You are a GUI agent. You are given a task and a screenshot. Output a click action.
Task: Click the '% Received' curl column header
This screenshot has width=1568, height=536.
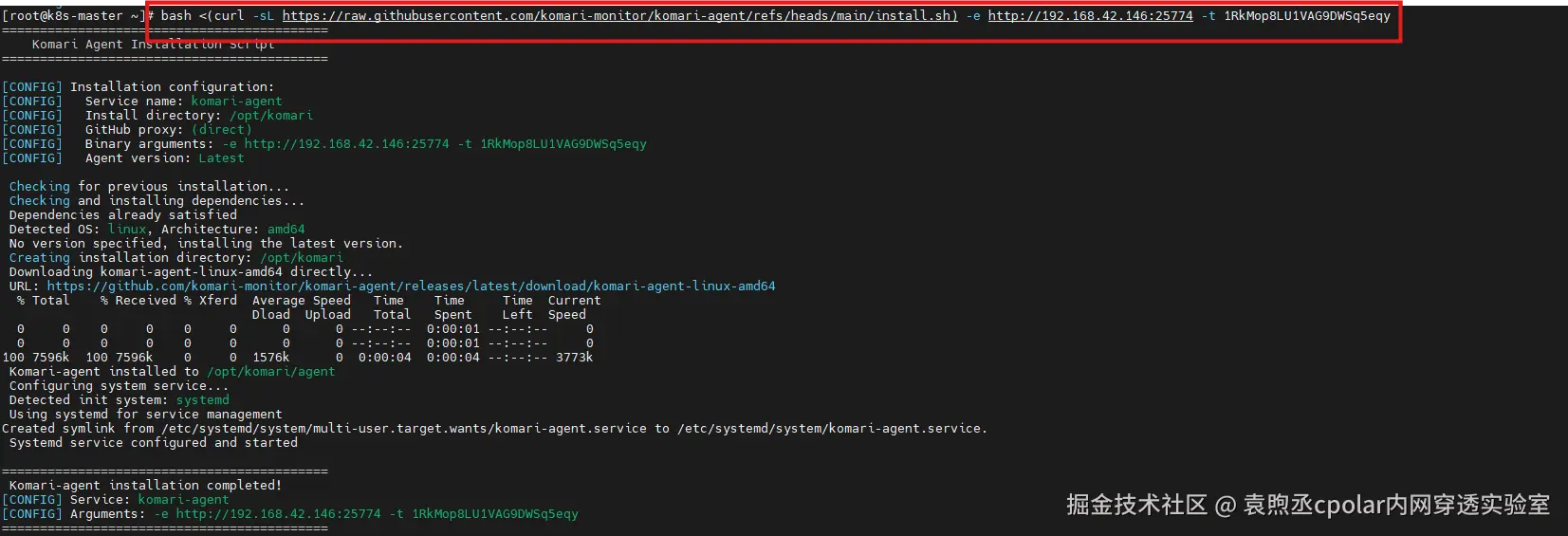[x=138, y=301]
